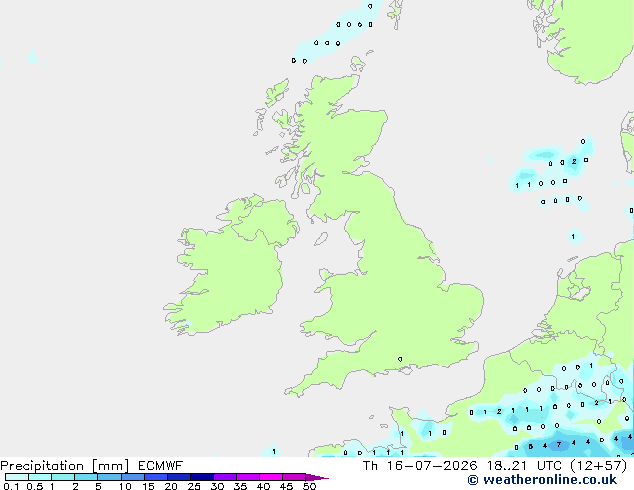Click the 10–15 mm legend color swatch

(133, 477)
